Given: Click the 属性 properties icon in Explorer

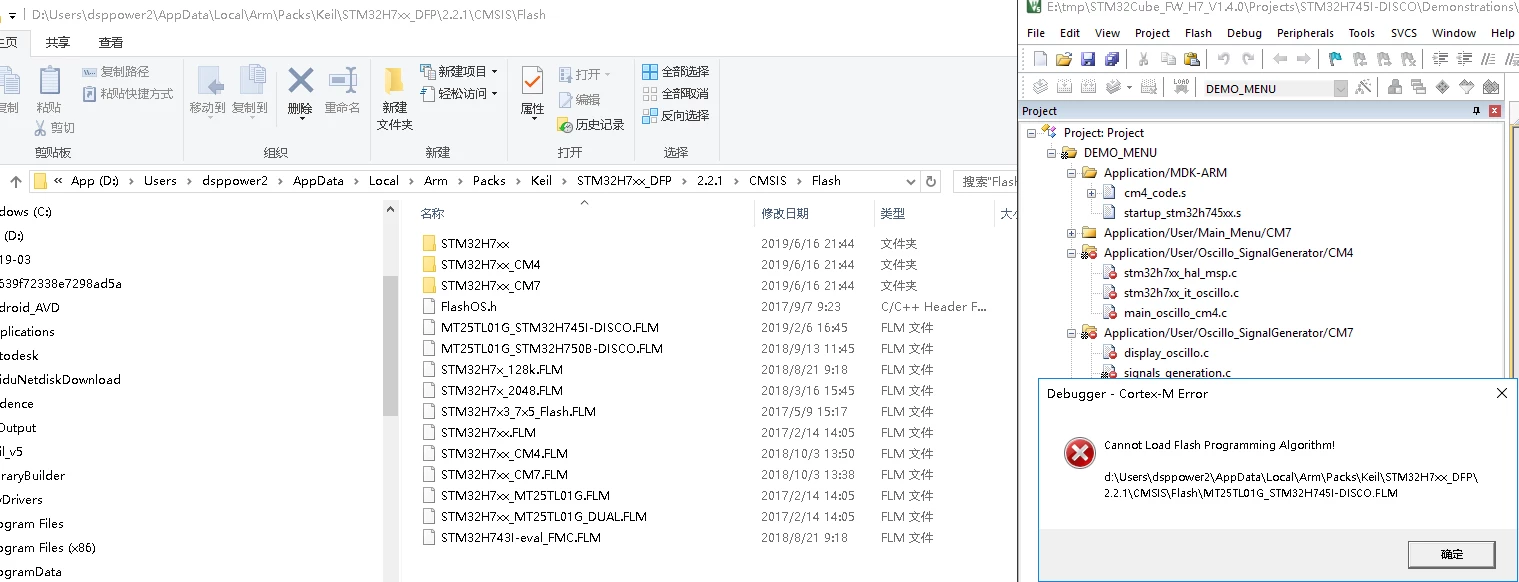Looking at the screenshot, I should tap(532, 81).
